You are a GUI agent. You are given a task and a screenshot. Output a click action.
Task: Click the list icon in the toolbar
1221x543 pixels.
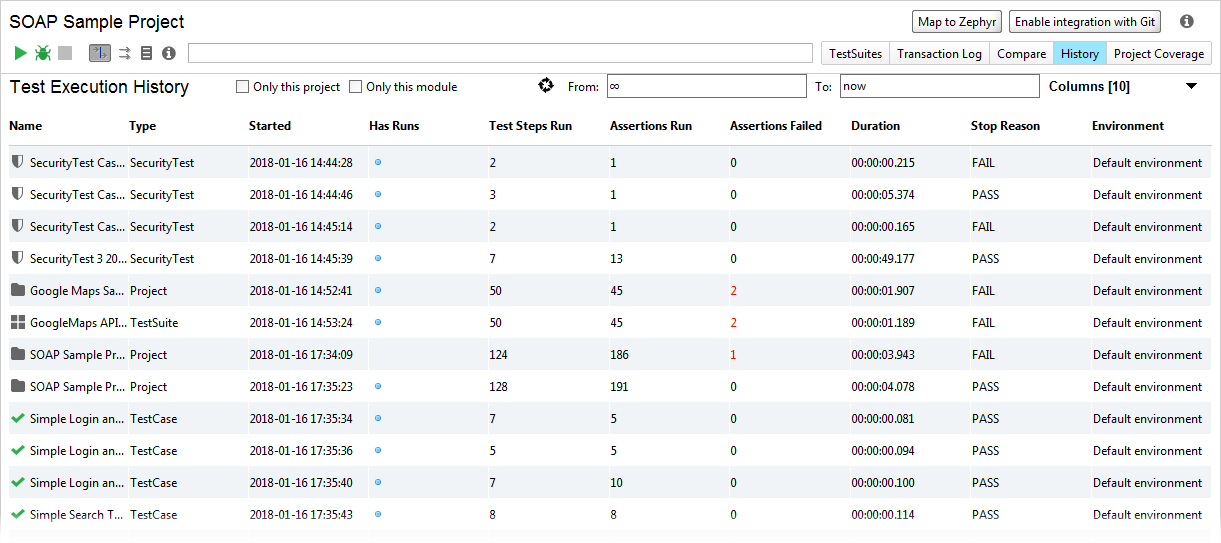click(147, 53)
